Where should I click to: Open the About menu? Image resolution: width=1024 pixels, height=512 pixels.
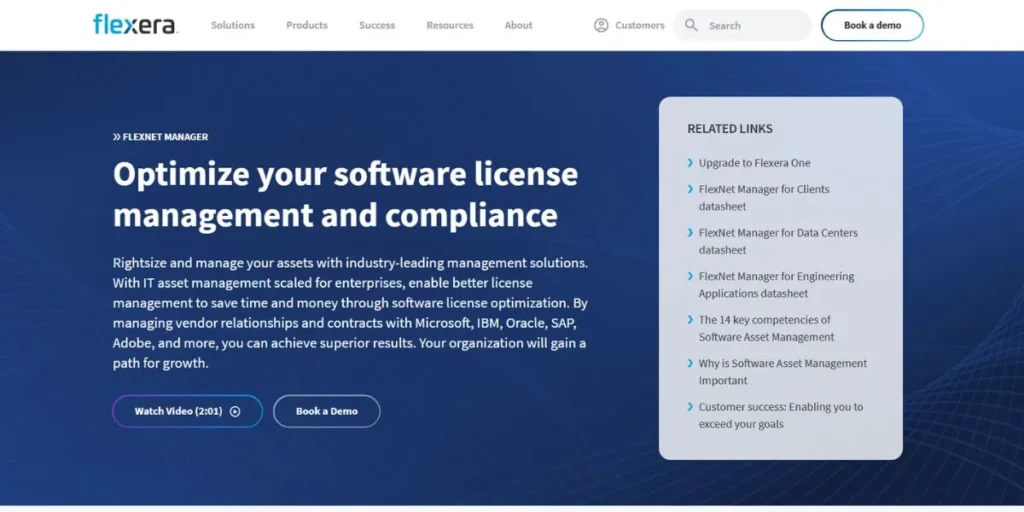[519, 25]
